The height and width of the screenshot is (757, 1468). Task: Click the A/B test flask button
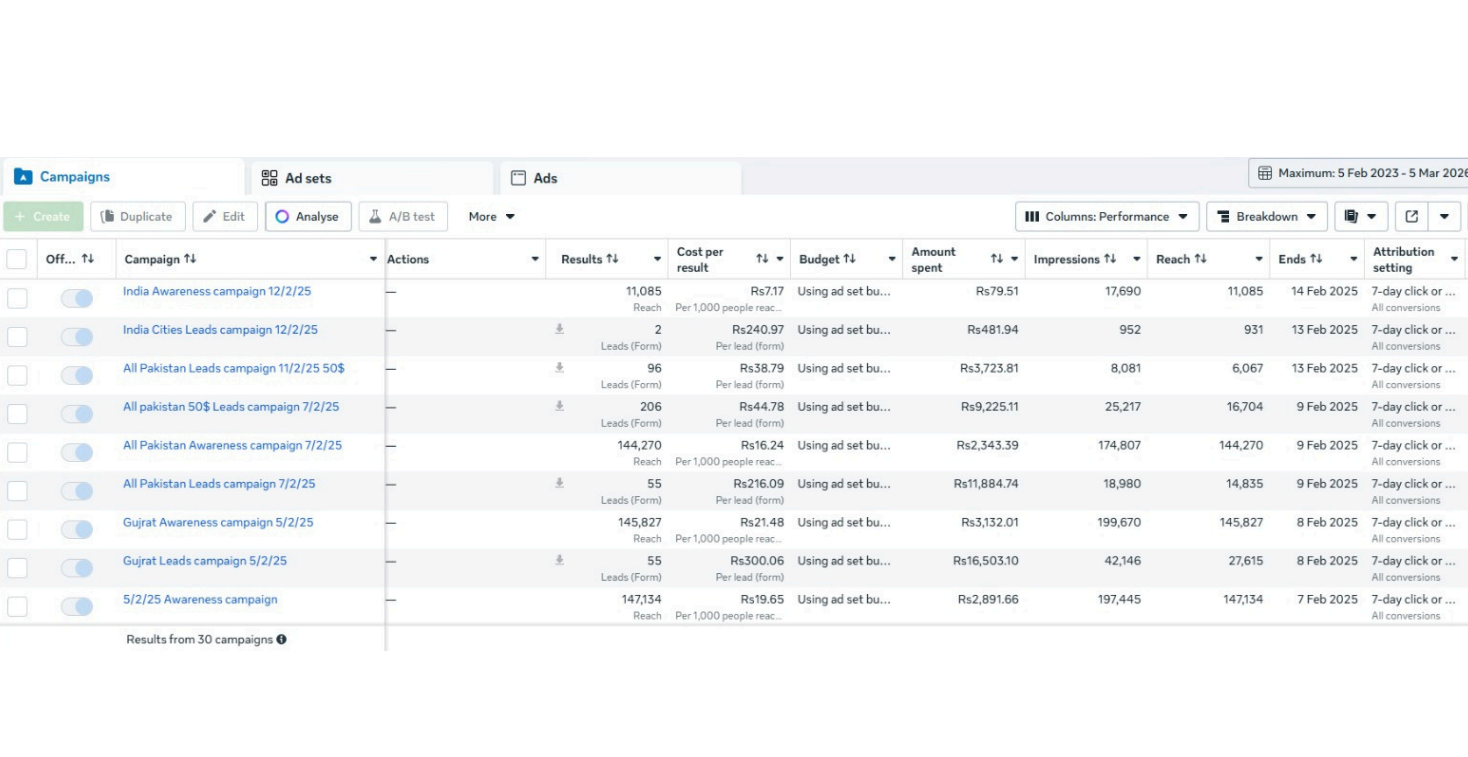402,217
